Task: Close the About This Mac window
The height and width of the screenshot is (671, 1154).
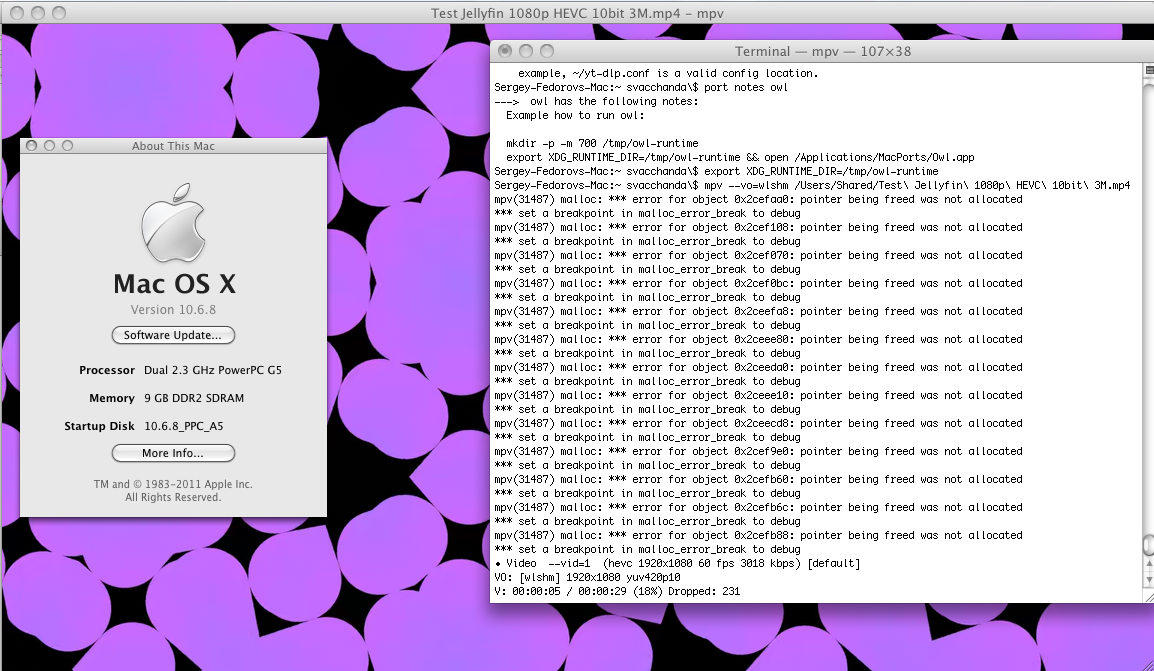Action: (32, 146)
